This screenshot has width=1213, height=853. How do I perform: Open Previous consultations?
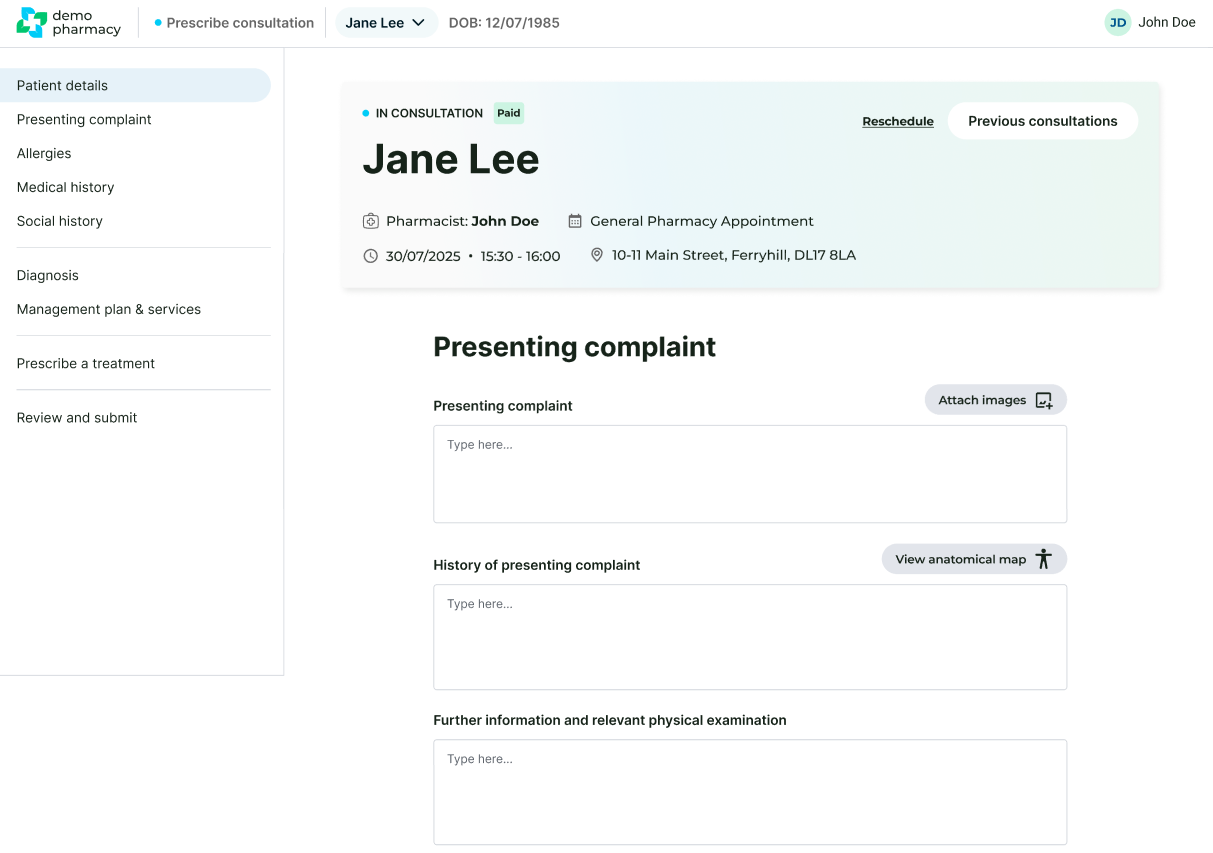(1042, 121)
